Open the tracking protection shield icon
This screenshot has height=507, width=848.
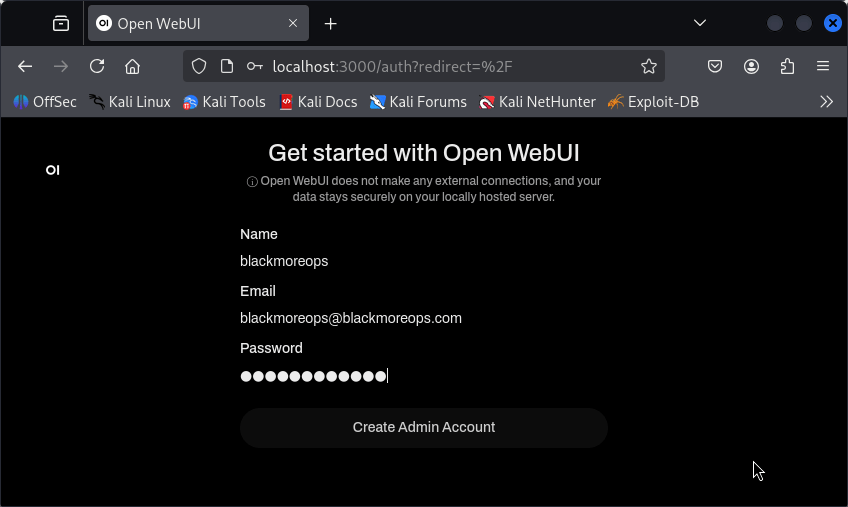click(199, 67)
